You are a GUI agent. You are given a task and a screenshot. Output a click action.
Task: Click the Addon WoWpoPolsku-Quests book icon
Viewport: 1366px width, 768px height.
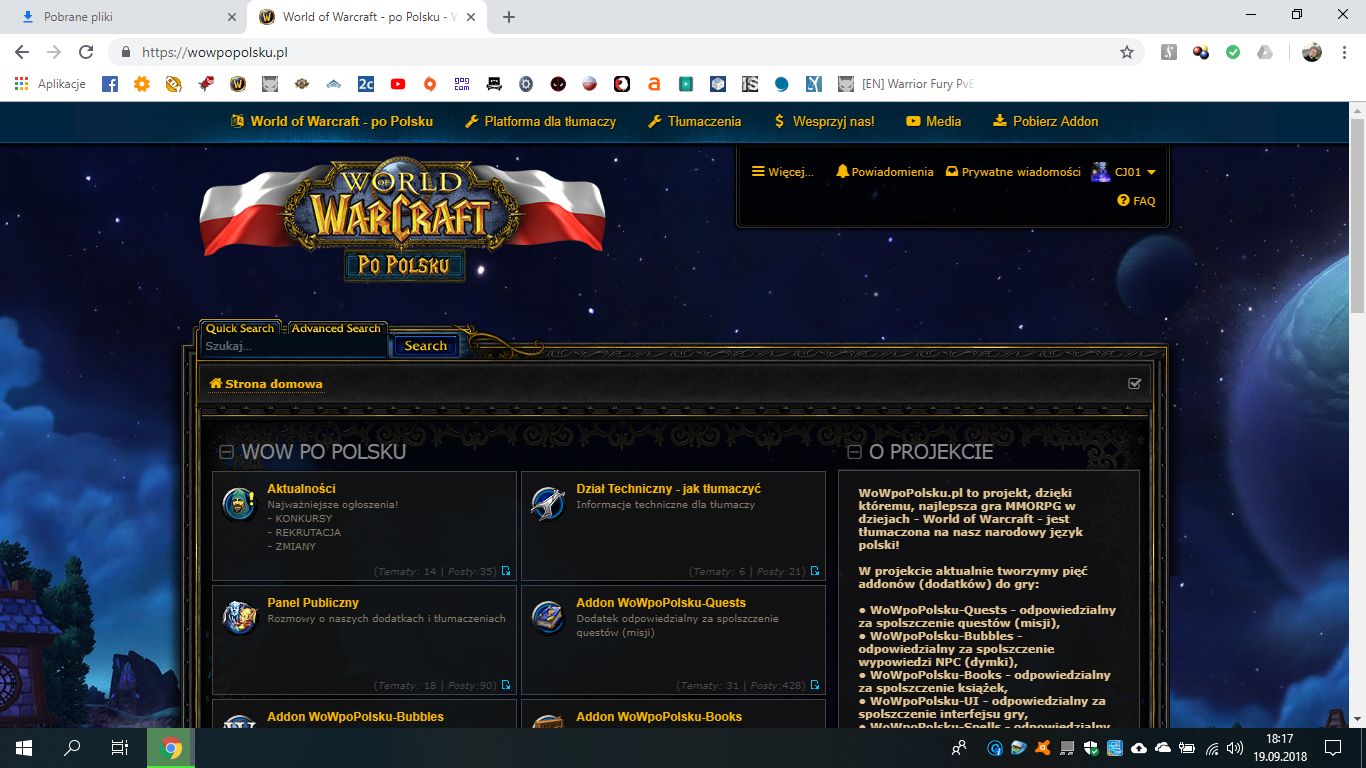[x=547, y=618]
